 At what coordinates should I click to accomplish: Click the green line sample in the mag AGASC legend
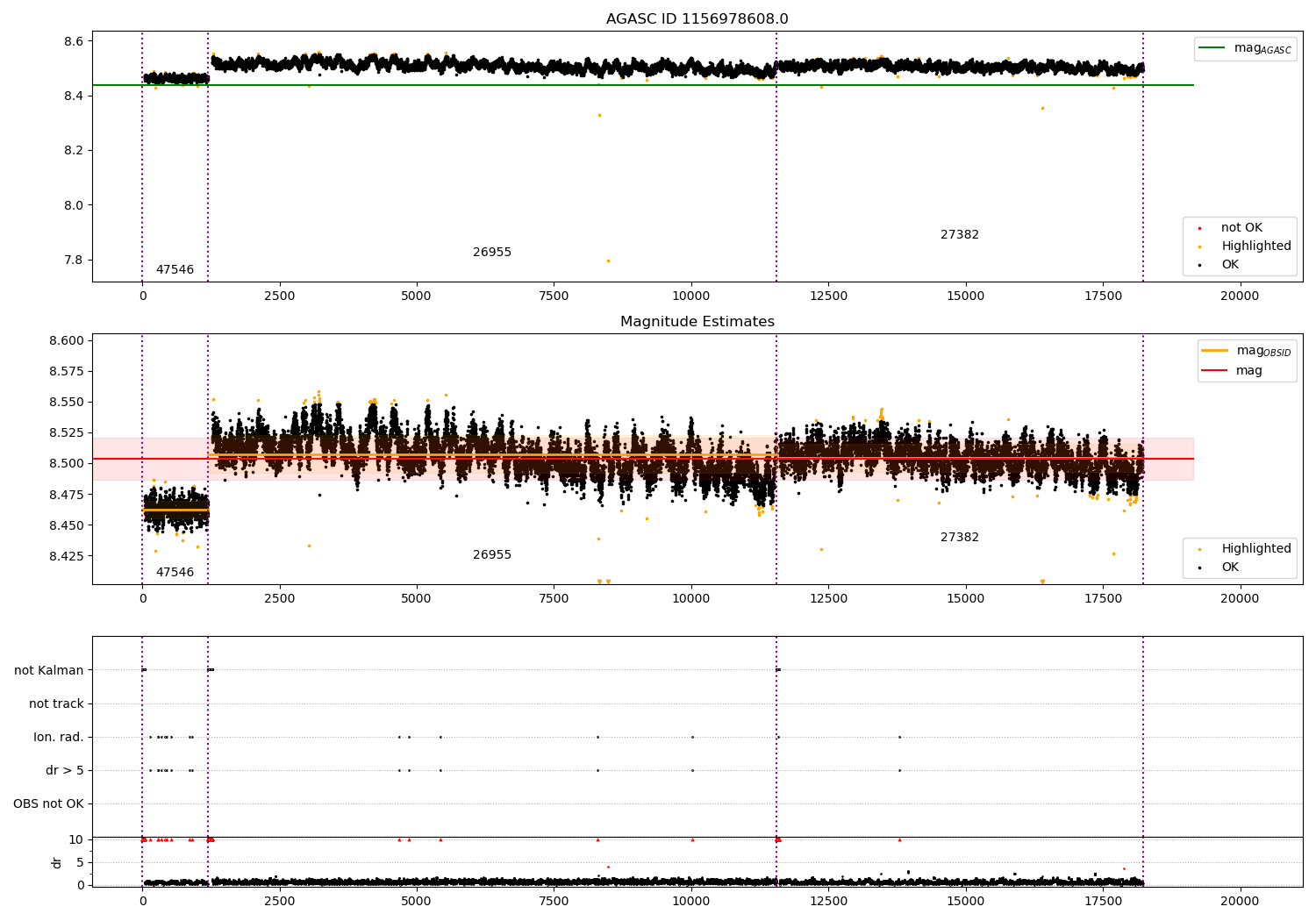[x=1212, y=48]
